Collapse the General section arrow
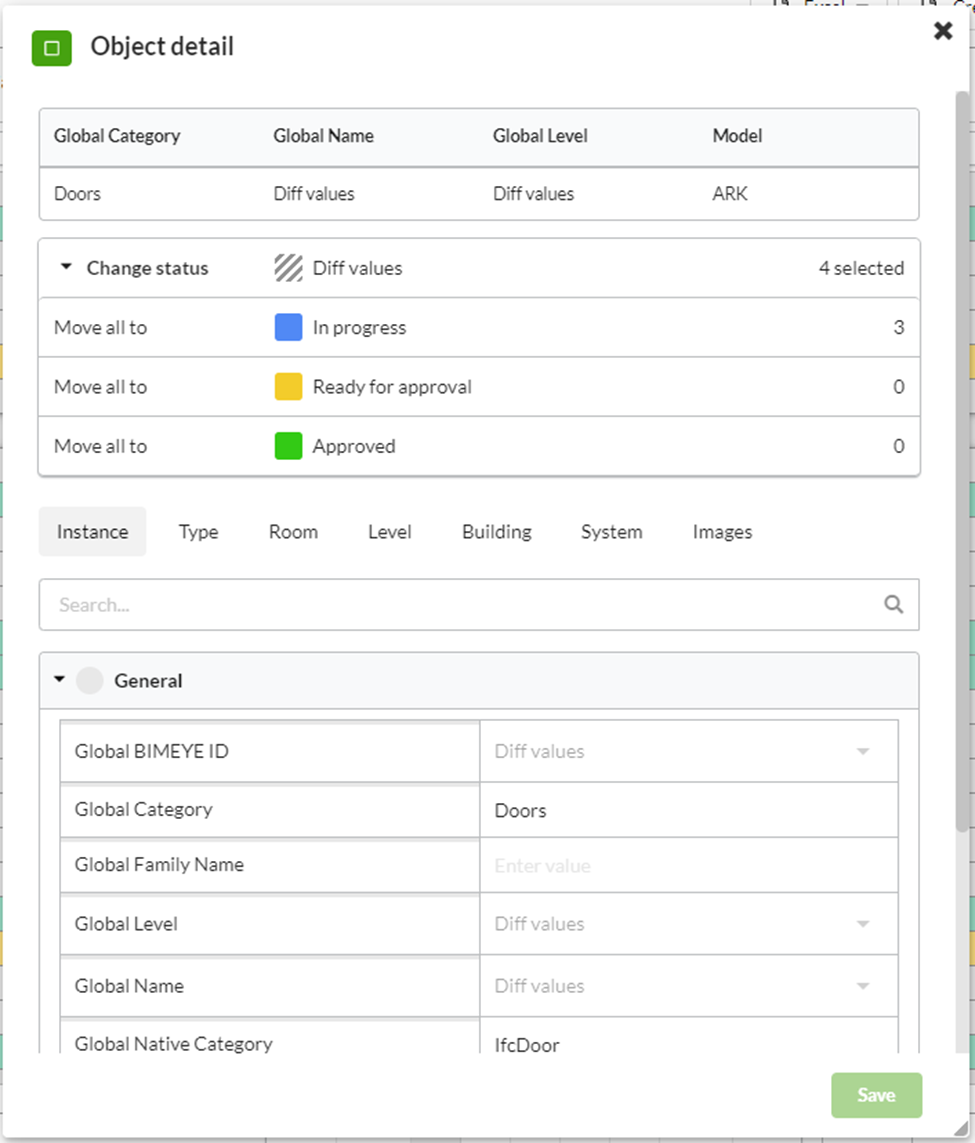Viewport: 975px width, 1143px height. tap(60, 679)
